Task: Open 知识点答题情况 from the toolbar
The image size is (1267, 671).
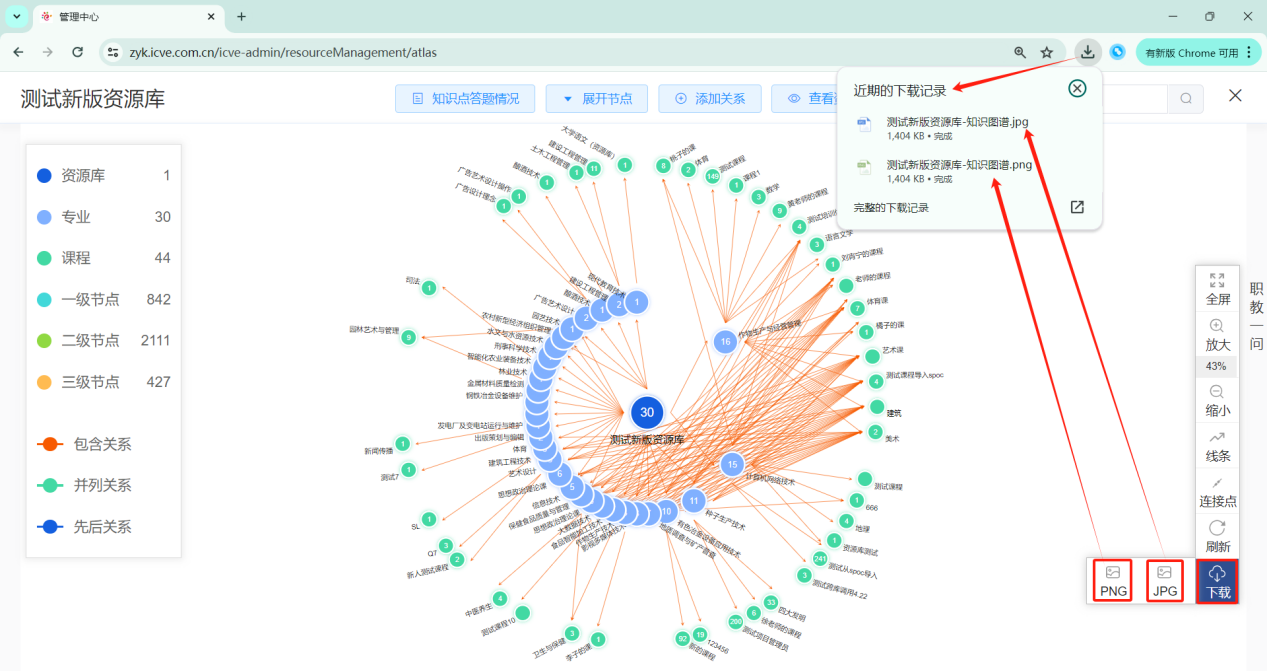Action: pos(464,98)
